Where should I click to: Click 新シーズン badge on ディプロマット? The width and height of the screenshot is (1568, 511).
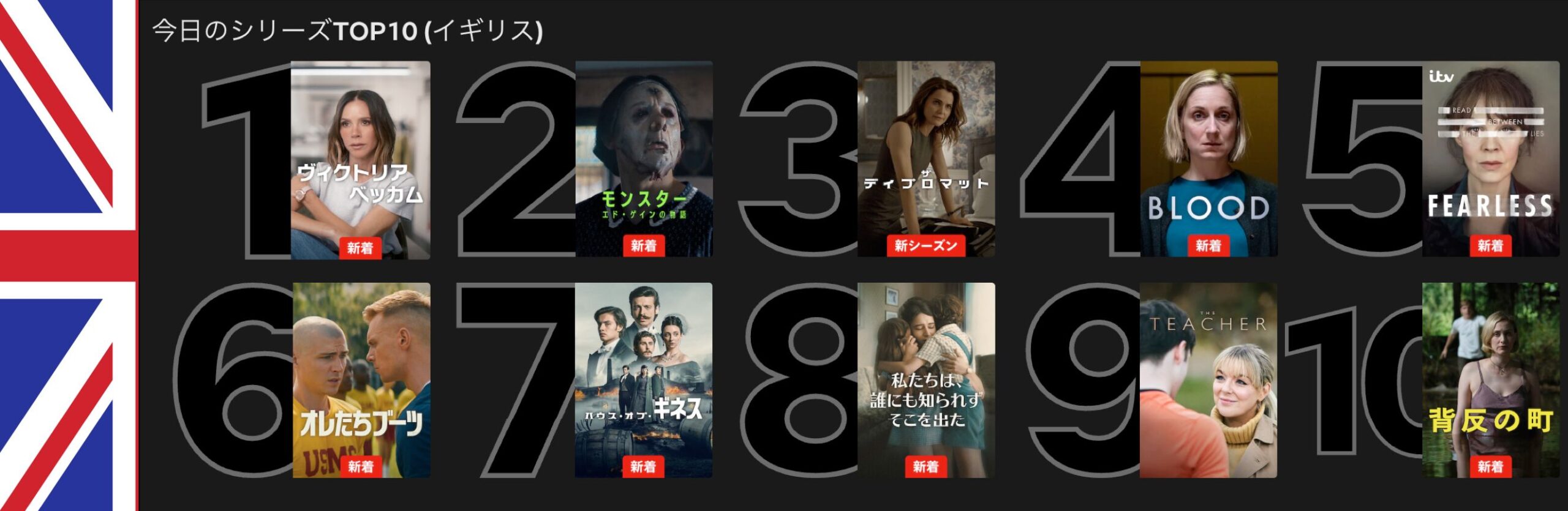coord(925,246)
